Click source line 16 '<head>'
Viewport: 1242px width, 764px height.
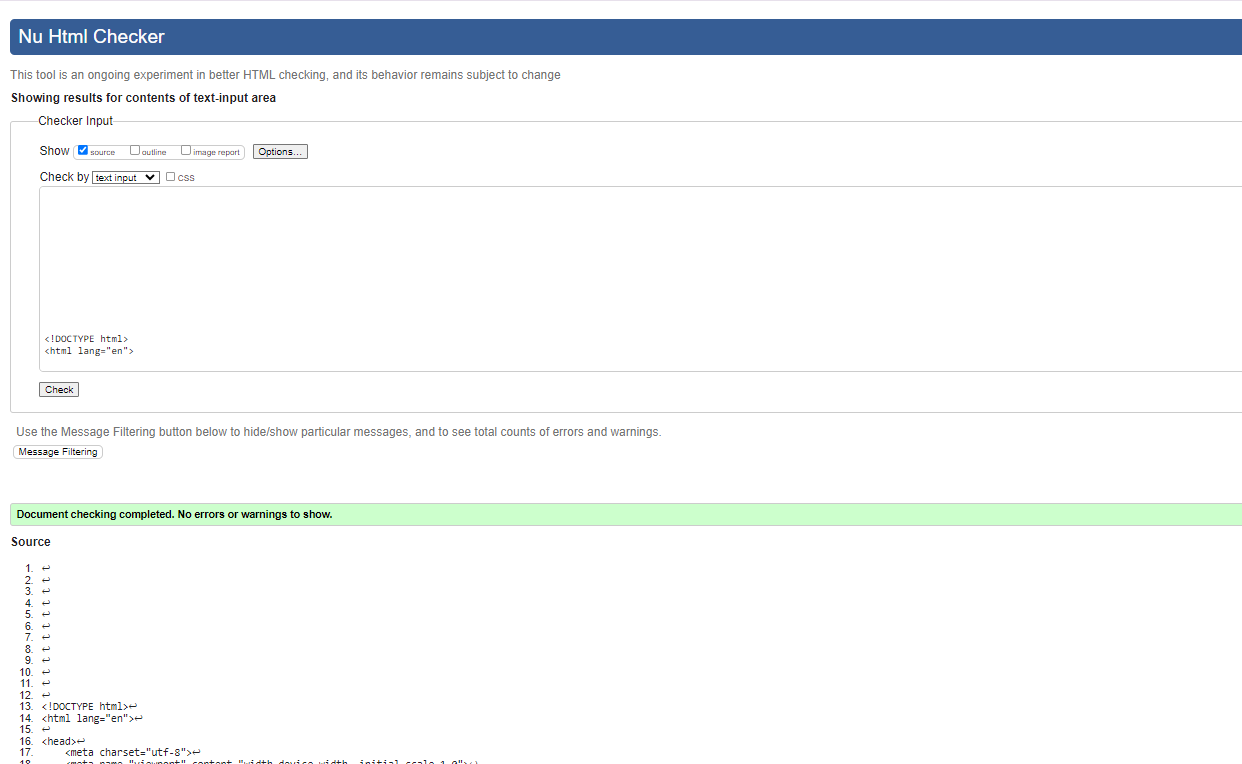(59, 741)
